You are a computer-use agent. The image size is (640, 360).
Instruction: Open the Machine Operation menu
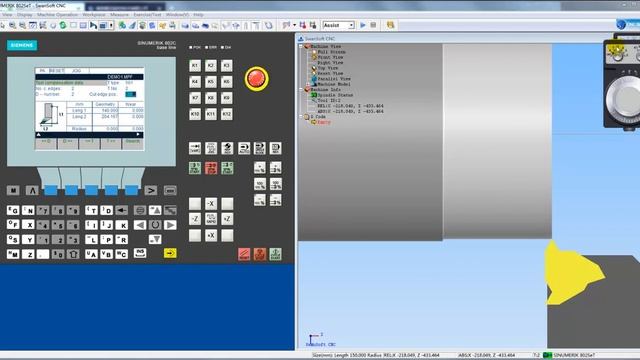[x=57, y=15]
